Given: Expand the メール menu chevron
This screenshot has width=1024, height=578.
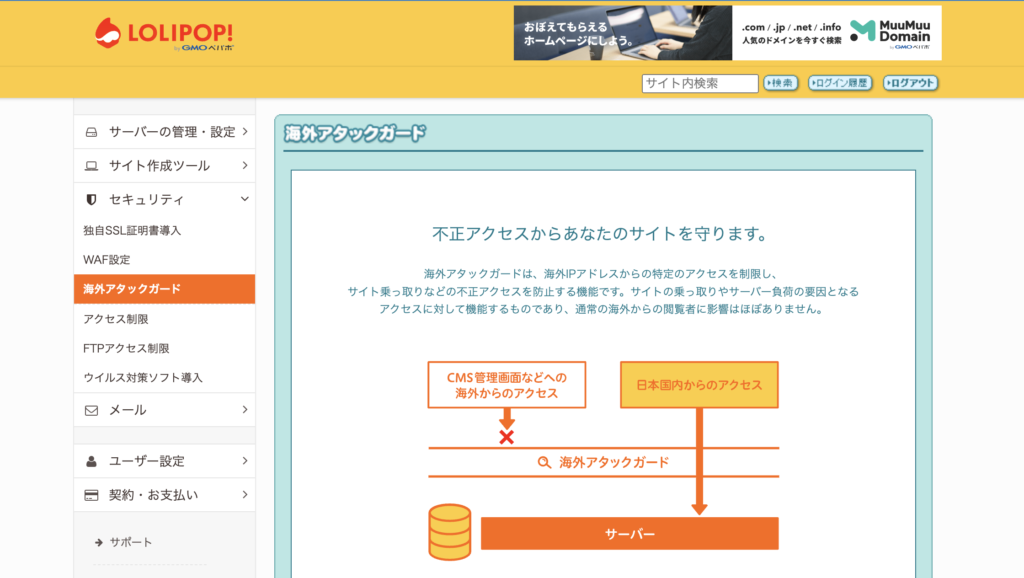Looking at the screenshot, I should click(244, 410).
